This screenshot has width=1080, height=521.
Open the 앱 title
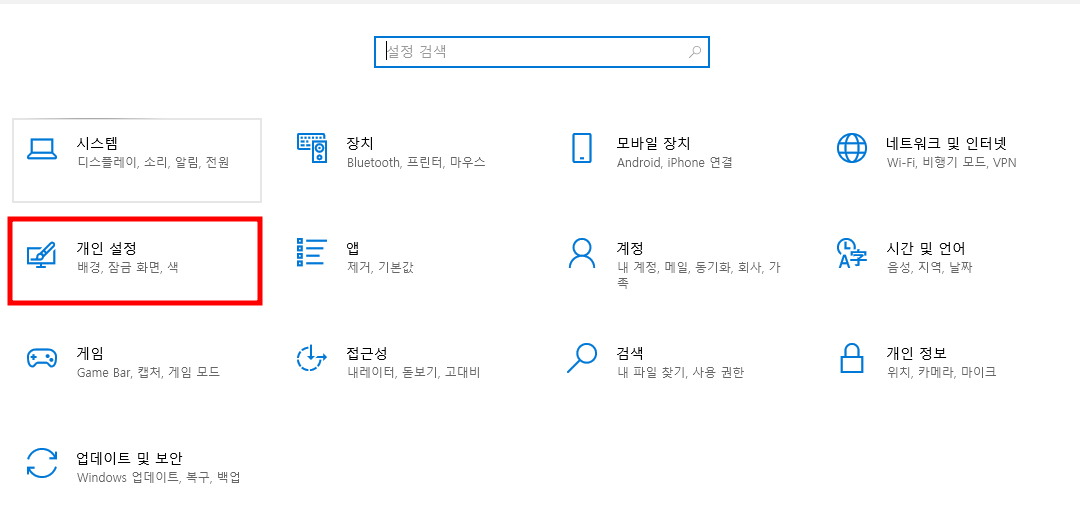tap(353, 248)
